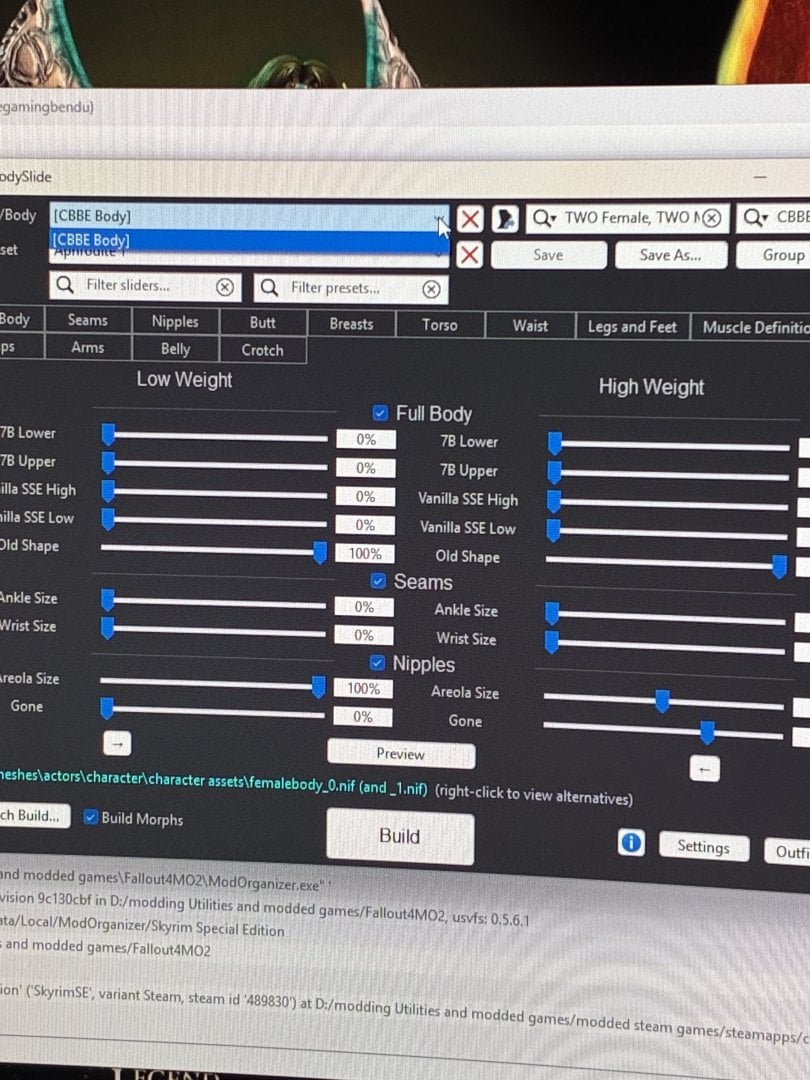
Task: Click low weight Wrist Size percent field
Action: coord(364,635)
